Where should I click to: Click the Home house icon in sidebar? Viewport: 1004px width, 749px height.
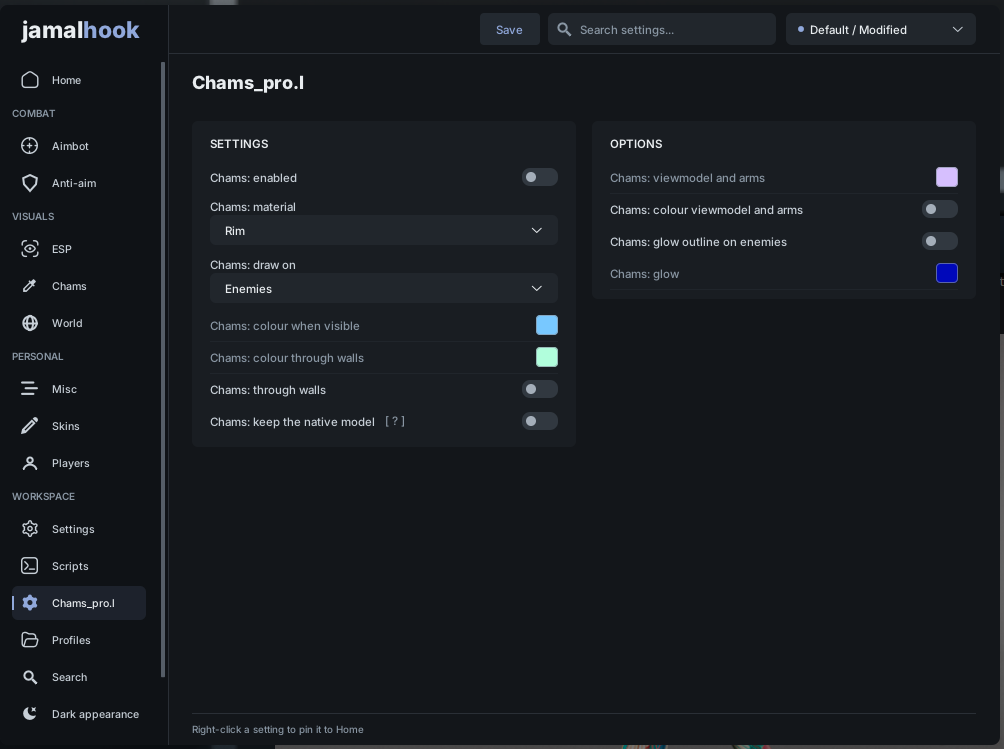pyautogui.click(x=29, y=80)
